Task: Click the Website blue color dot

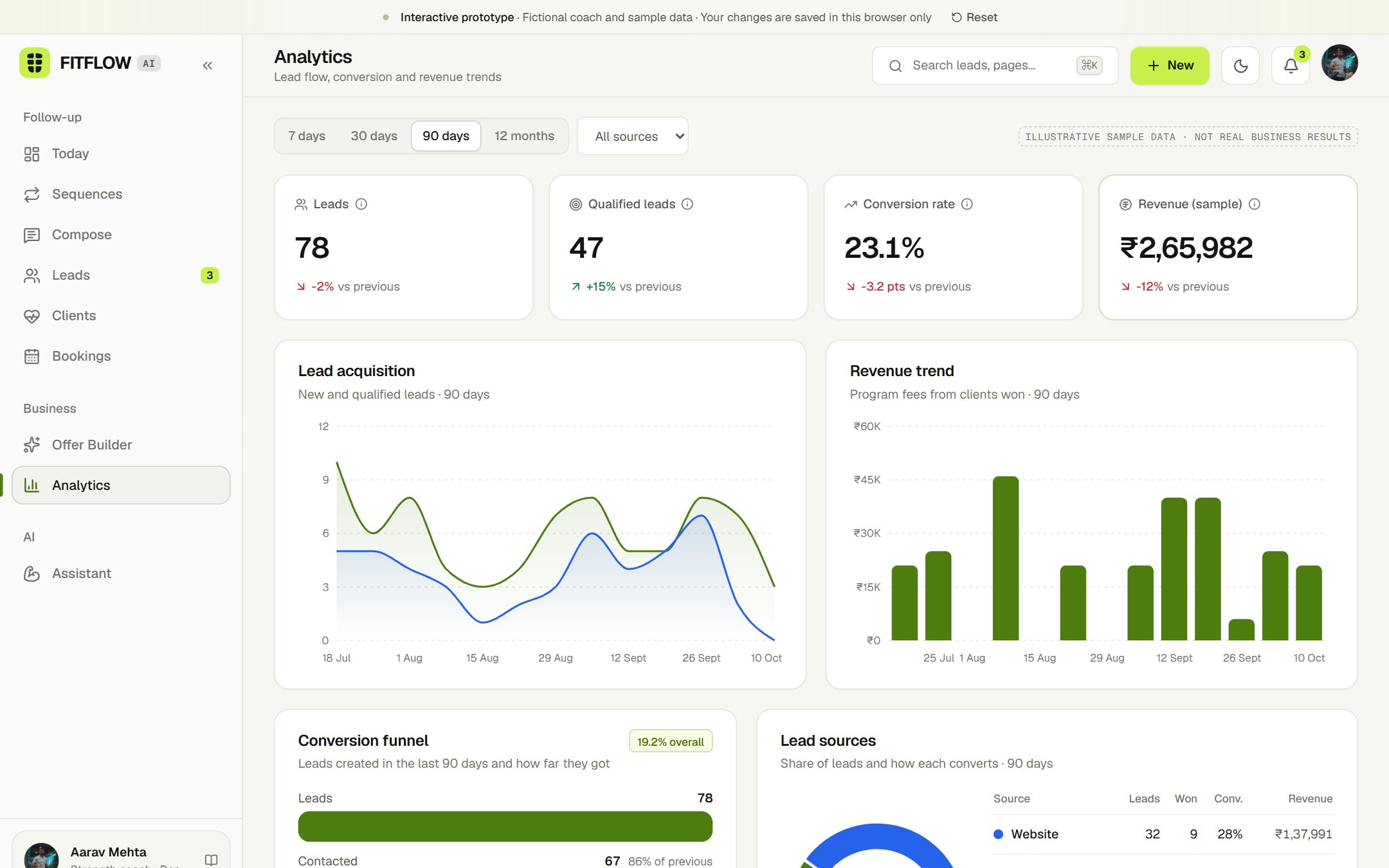Action: point(998,834)
